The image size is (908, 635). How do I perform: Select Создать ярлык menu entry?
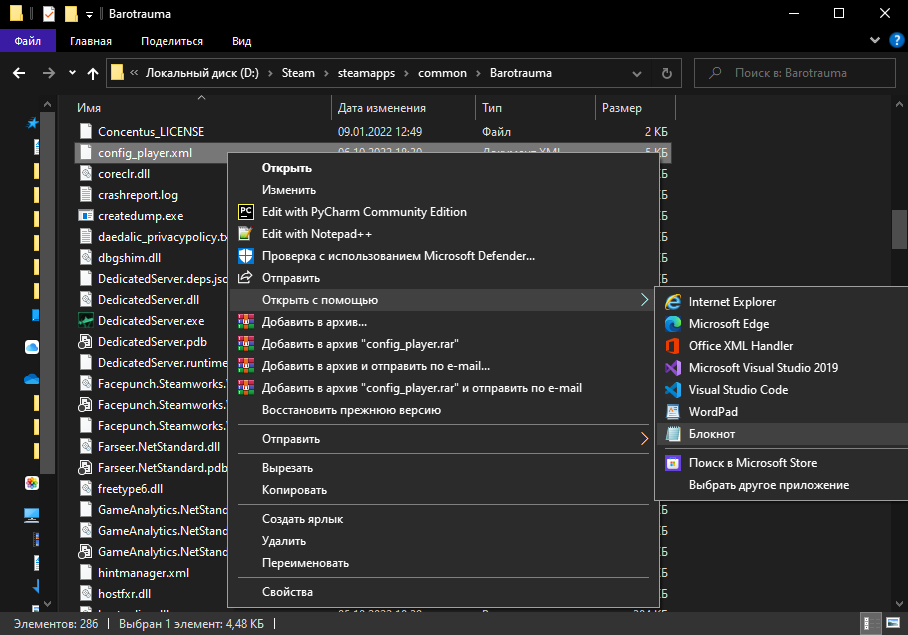[444, 519]
